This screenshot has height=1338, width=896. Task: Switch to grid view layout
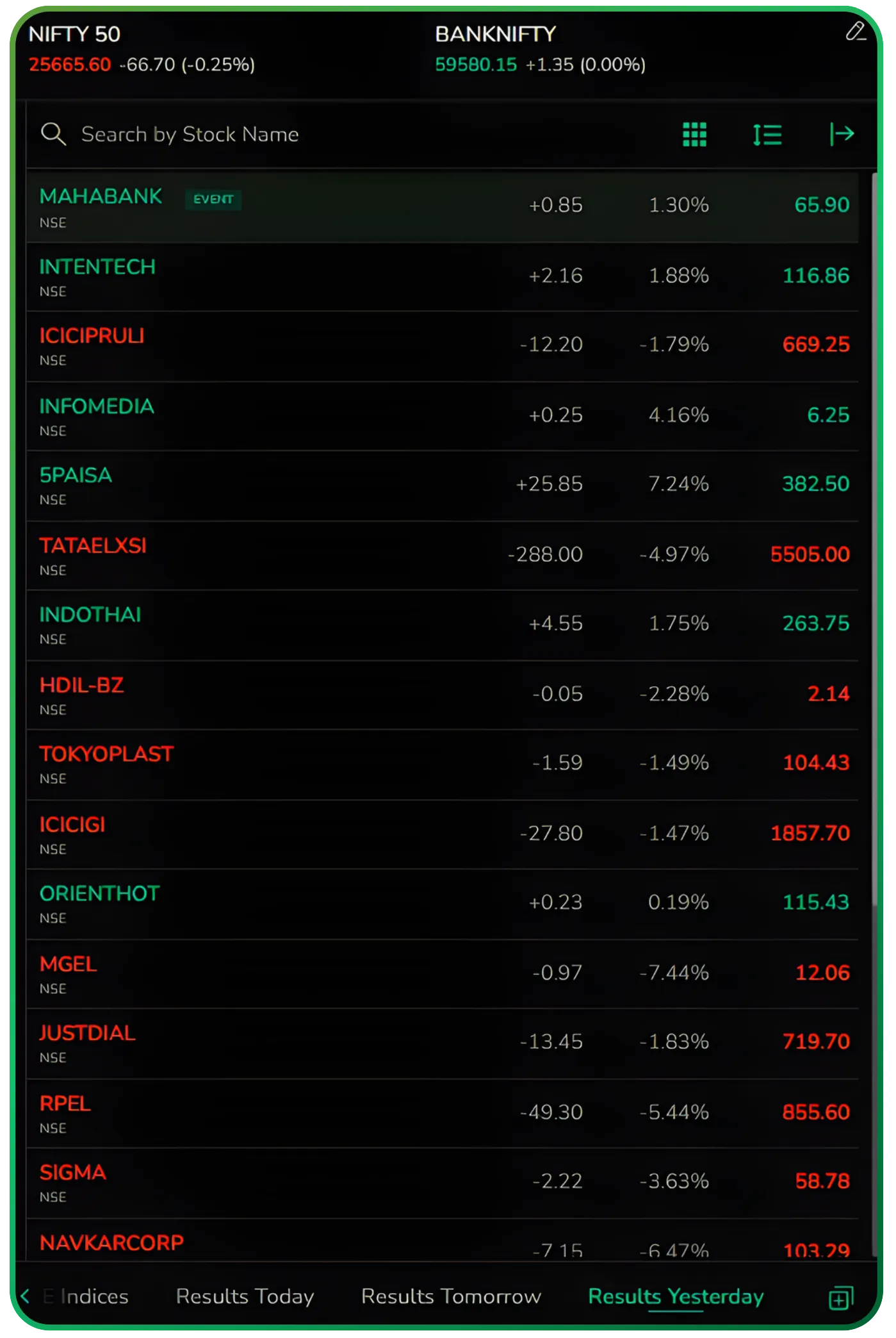(x=694, y=135)
